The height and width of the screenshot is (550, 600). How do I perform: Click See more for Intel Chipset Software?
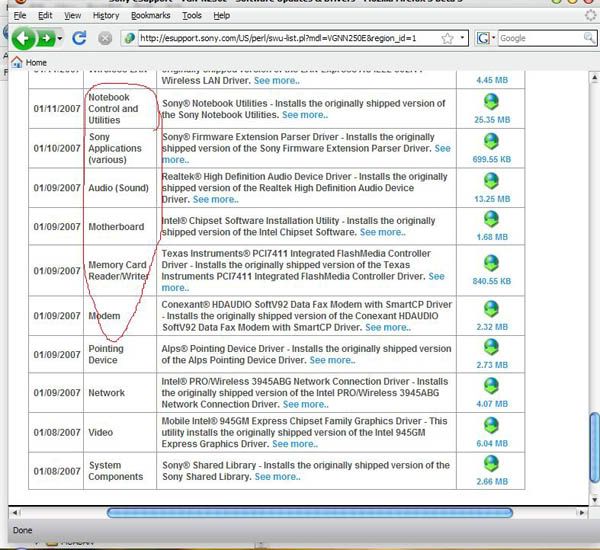[383, 232]
